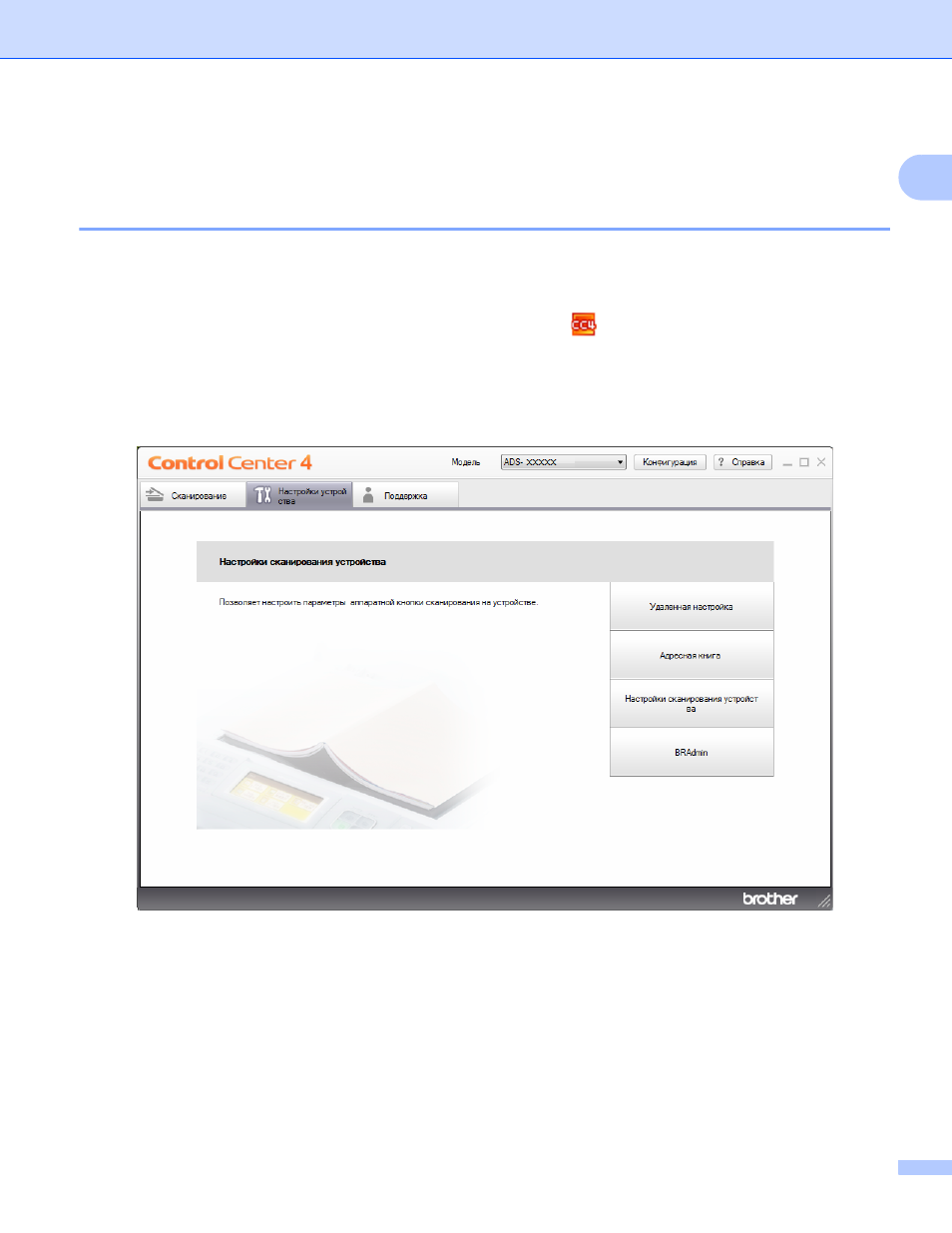The width and height of the screenshot is (952, 1233).
Task: Open Справка help button
Action: click(742, 462)
